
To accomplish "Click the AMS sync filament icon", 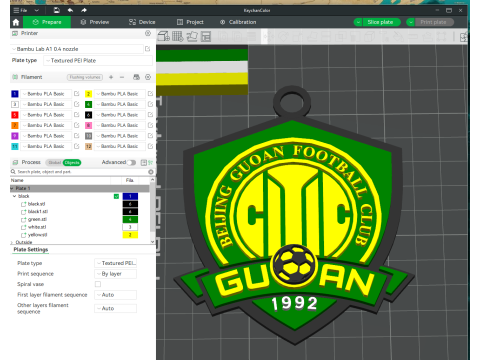I will 136,77.
